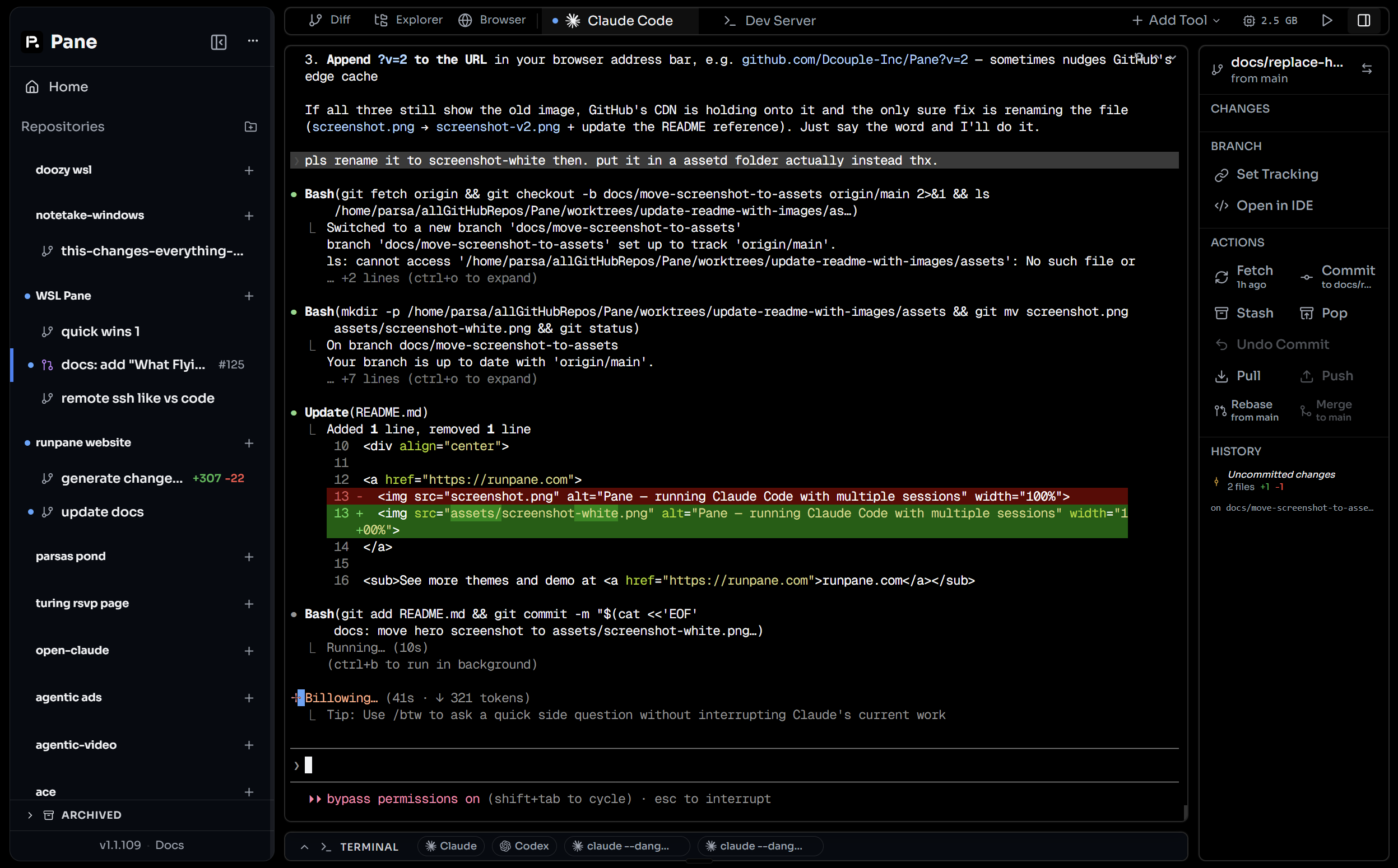Click the v1.1.109 version label

(120, 845)
